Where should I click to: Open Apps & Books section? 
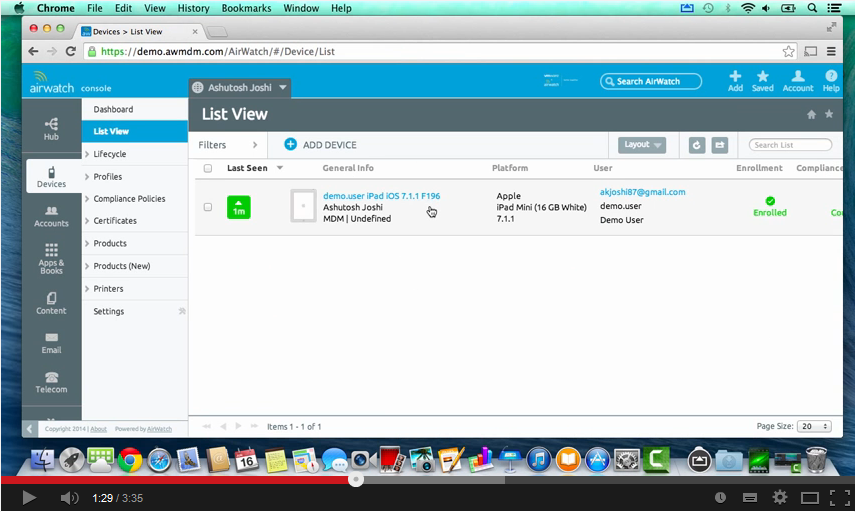point(51,258)
